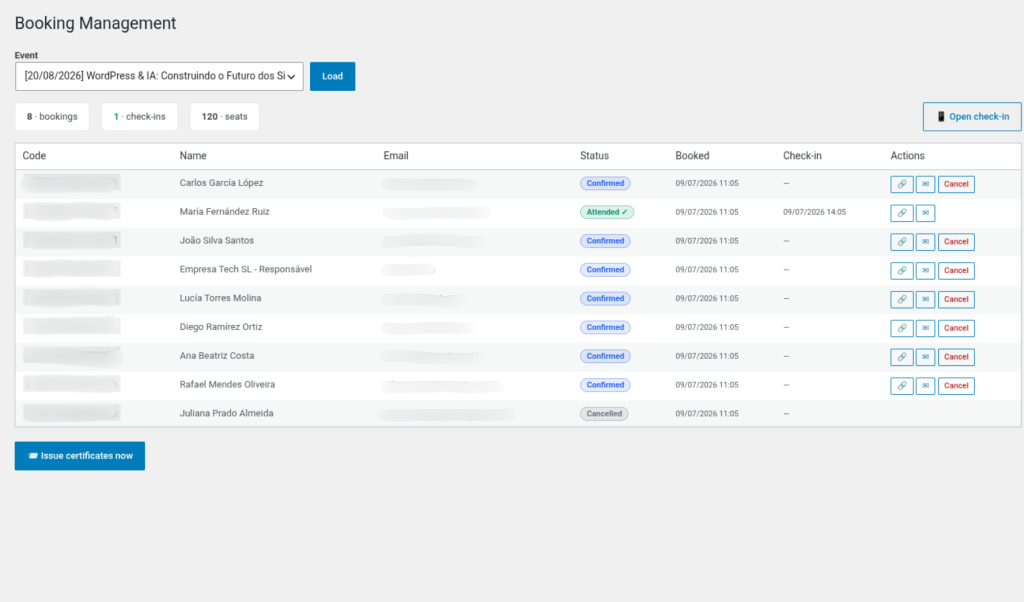
Task: Copy link icon in Empresa Tech SL row
Action: click(901, 270)
